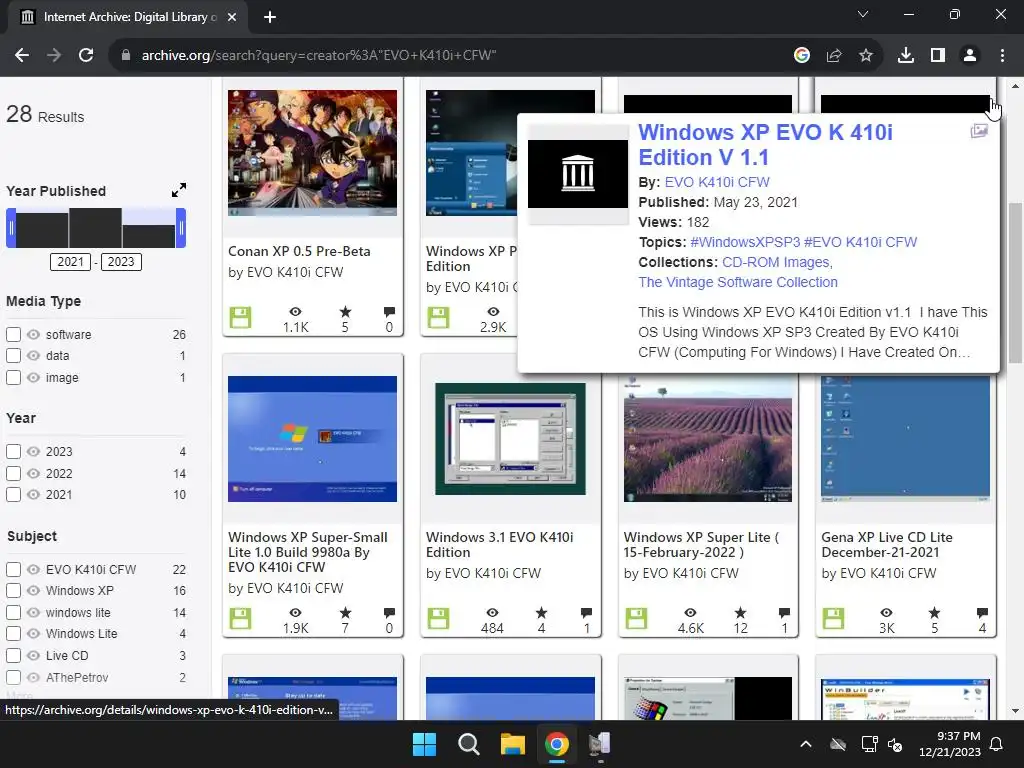Open File Explorer from taskbar
The height and width of the screenshot is (768, 1024).
pos(513,744)
